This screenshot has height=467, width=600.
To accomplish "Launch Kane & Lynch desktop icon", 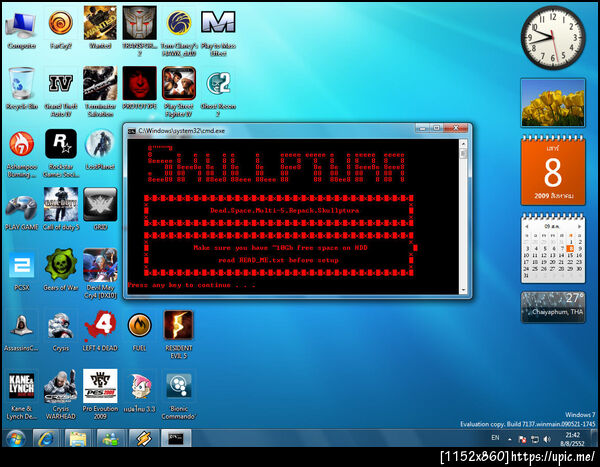I will point(21,395).
